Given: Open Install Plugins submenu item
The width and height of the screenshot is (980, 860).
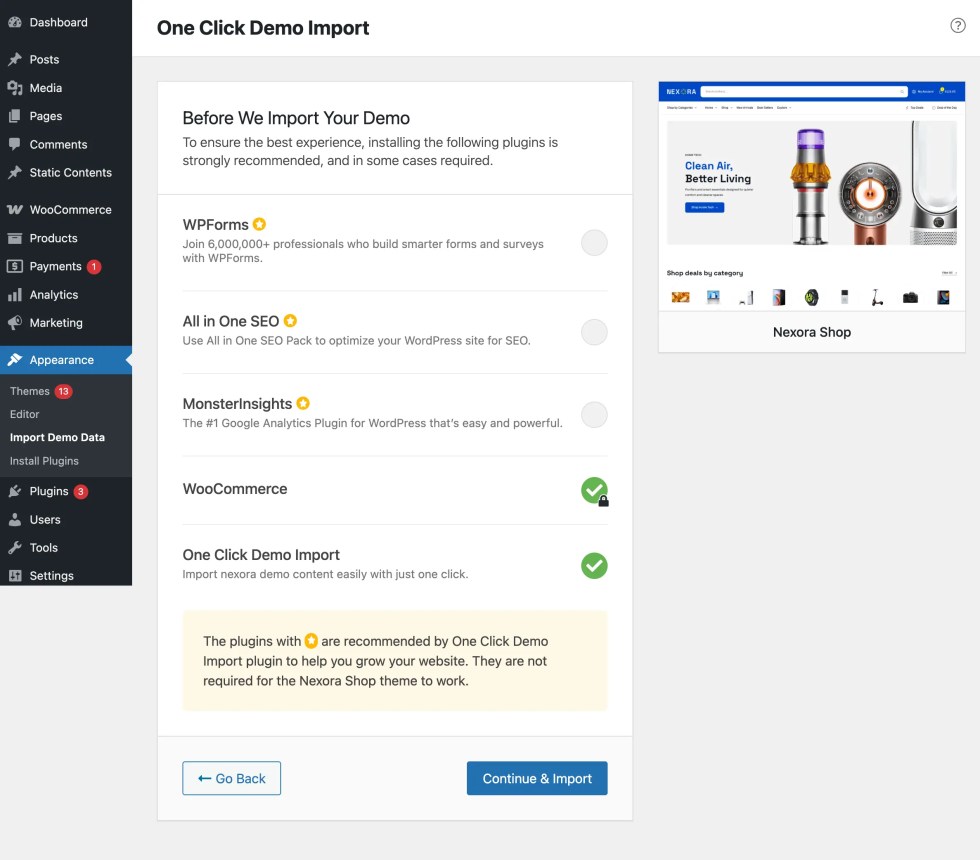Looking at the screenshot, I should tap(44, 461).
